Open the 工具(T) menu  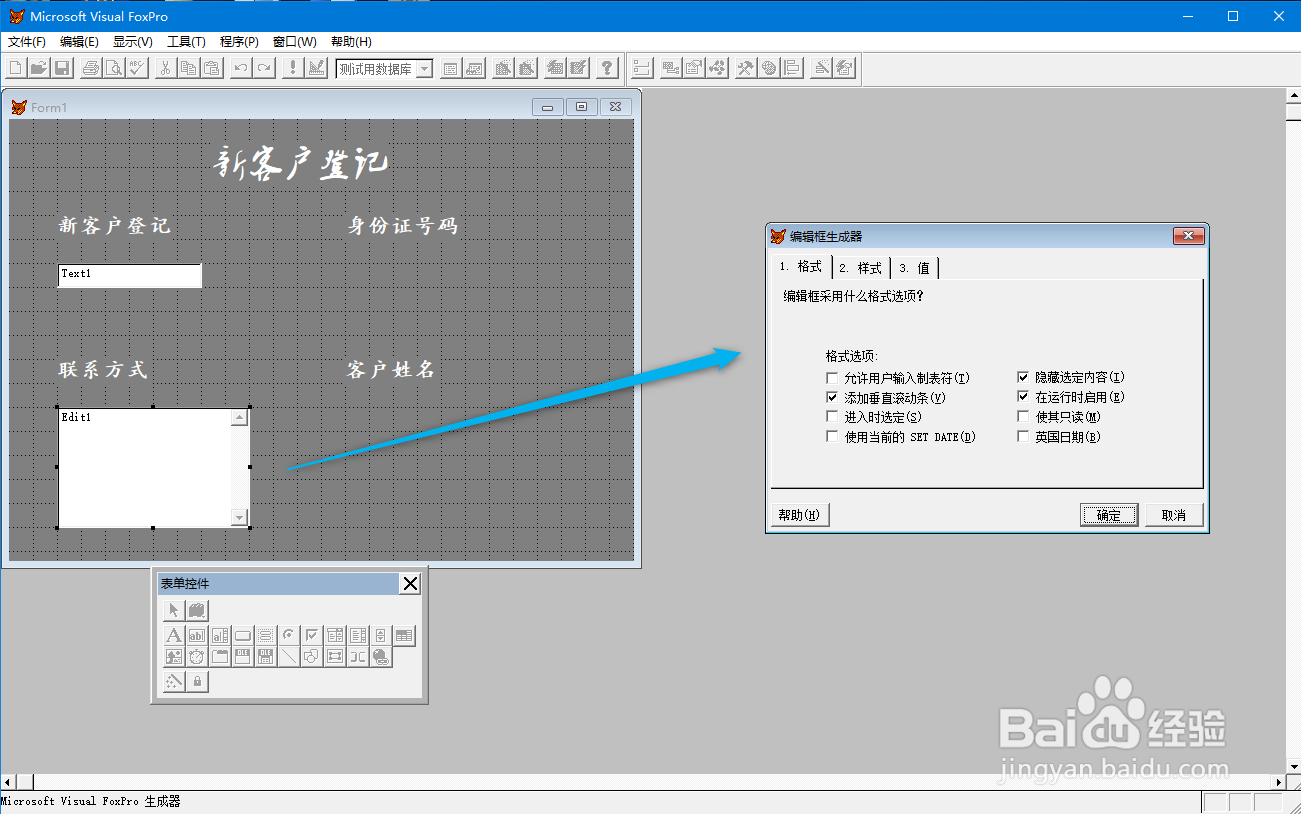(186, 41)
